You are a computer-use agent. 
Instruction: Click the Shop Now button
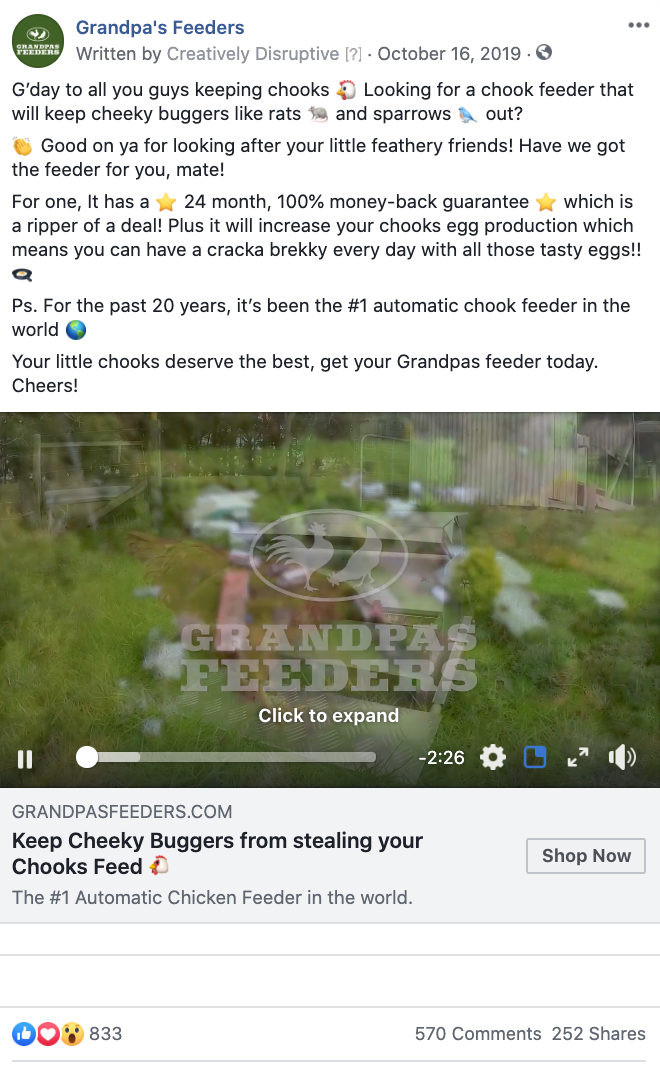[x=586, y=856]
